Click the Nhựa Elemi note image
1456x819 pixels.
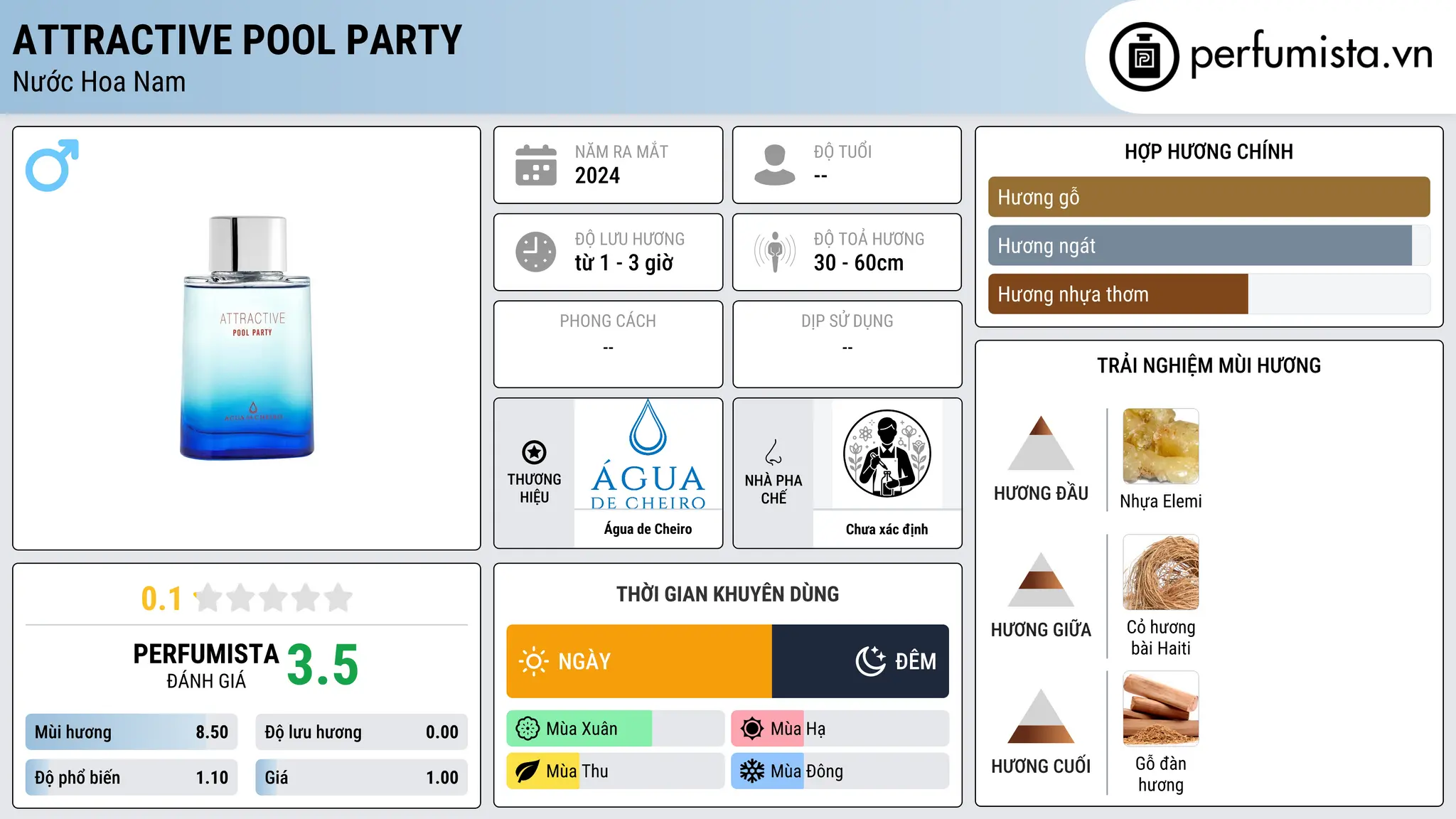click(x=1160, y=446)
